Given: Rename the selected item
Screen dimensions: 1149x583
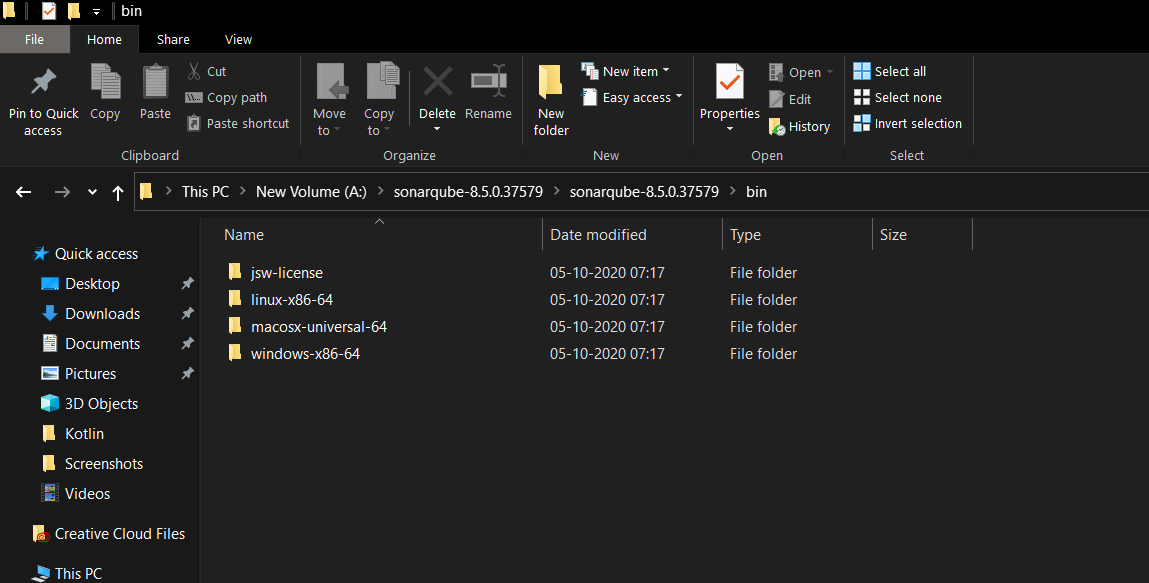Looking at the screenshot, I should (489, 92).
